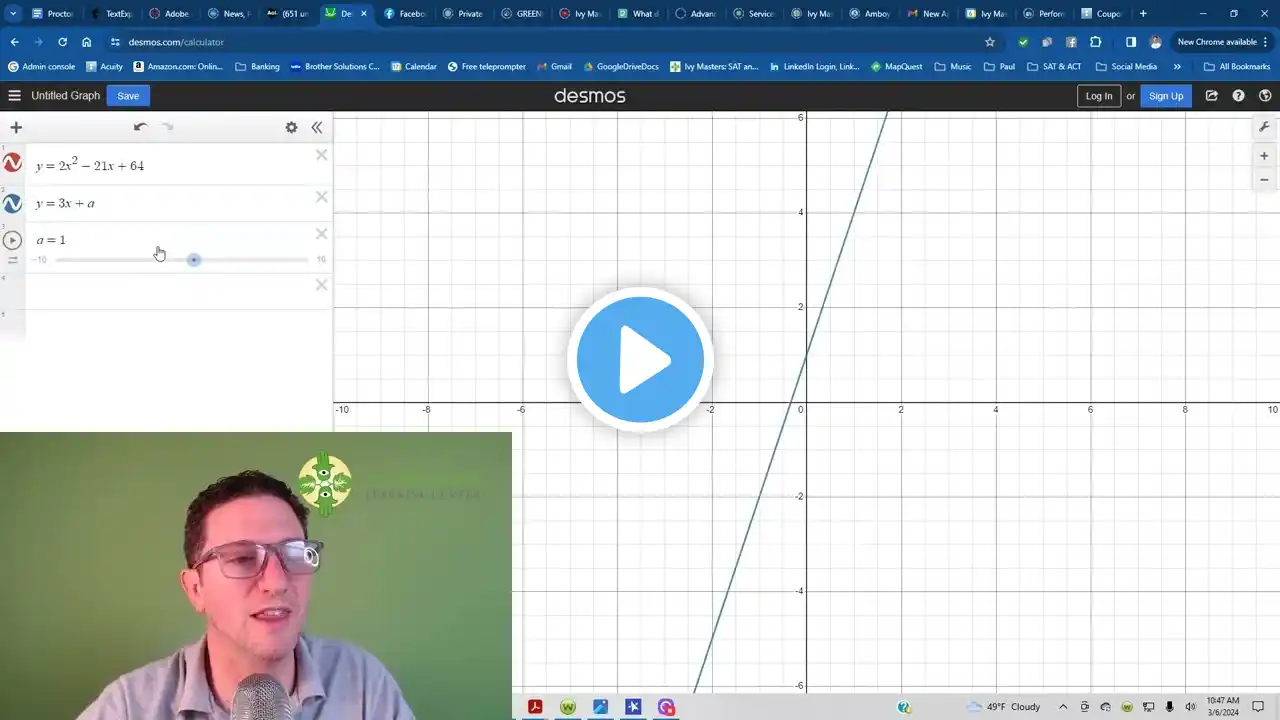Set the slider maximum value 10

tap(321, 260)
